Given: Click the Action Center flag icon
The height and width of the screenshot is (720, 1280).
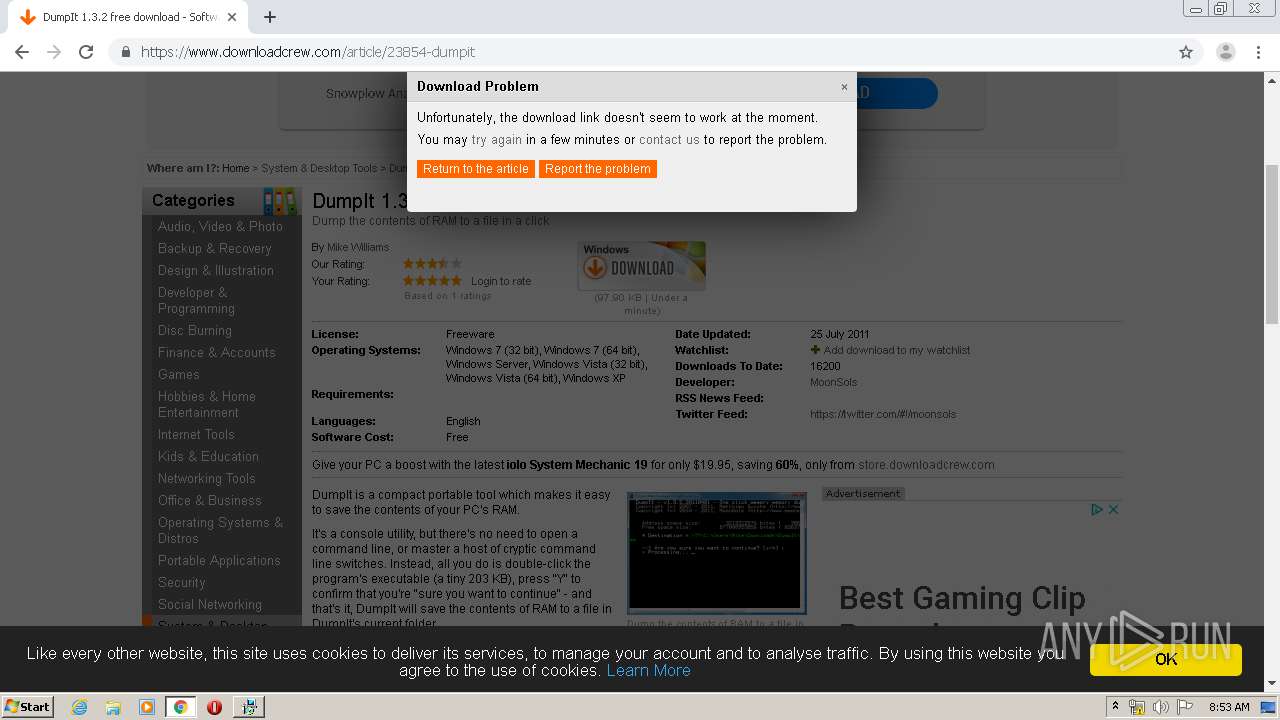Looking at the screenshot, I should 1185,707.
